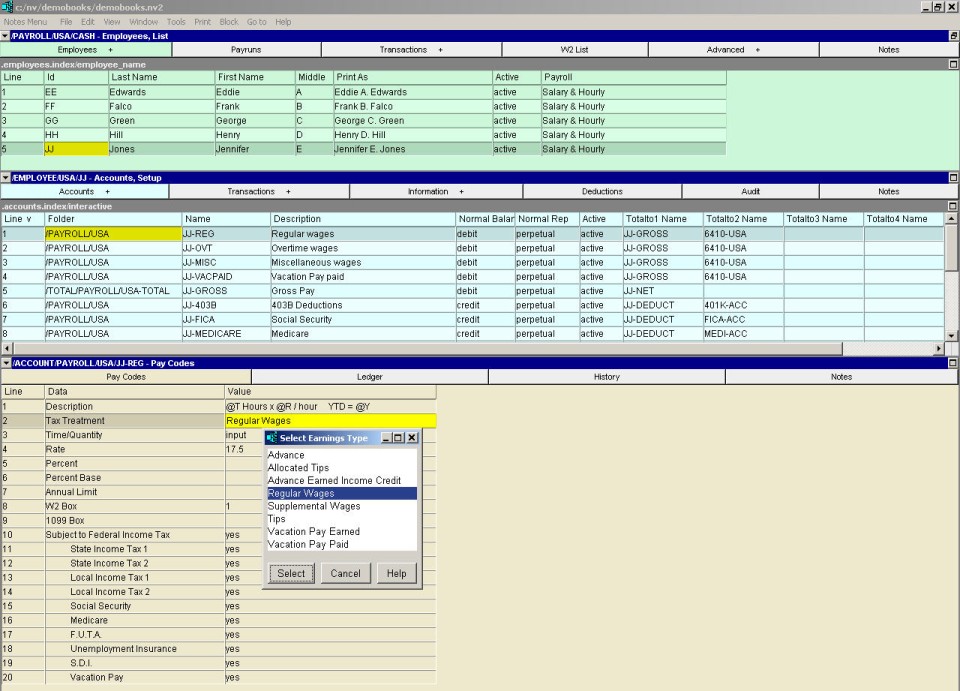Click the accounts table scroll-right arrow
Viewport: 960px width, 691px height.
938,348
